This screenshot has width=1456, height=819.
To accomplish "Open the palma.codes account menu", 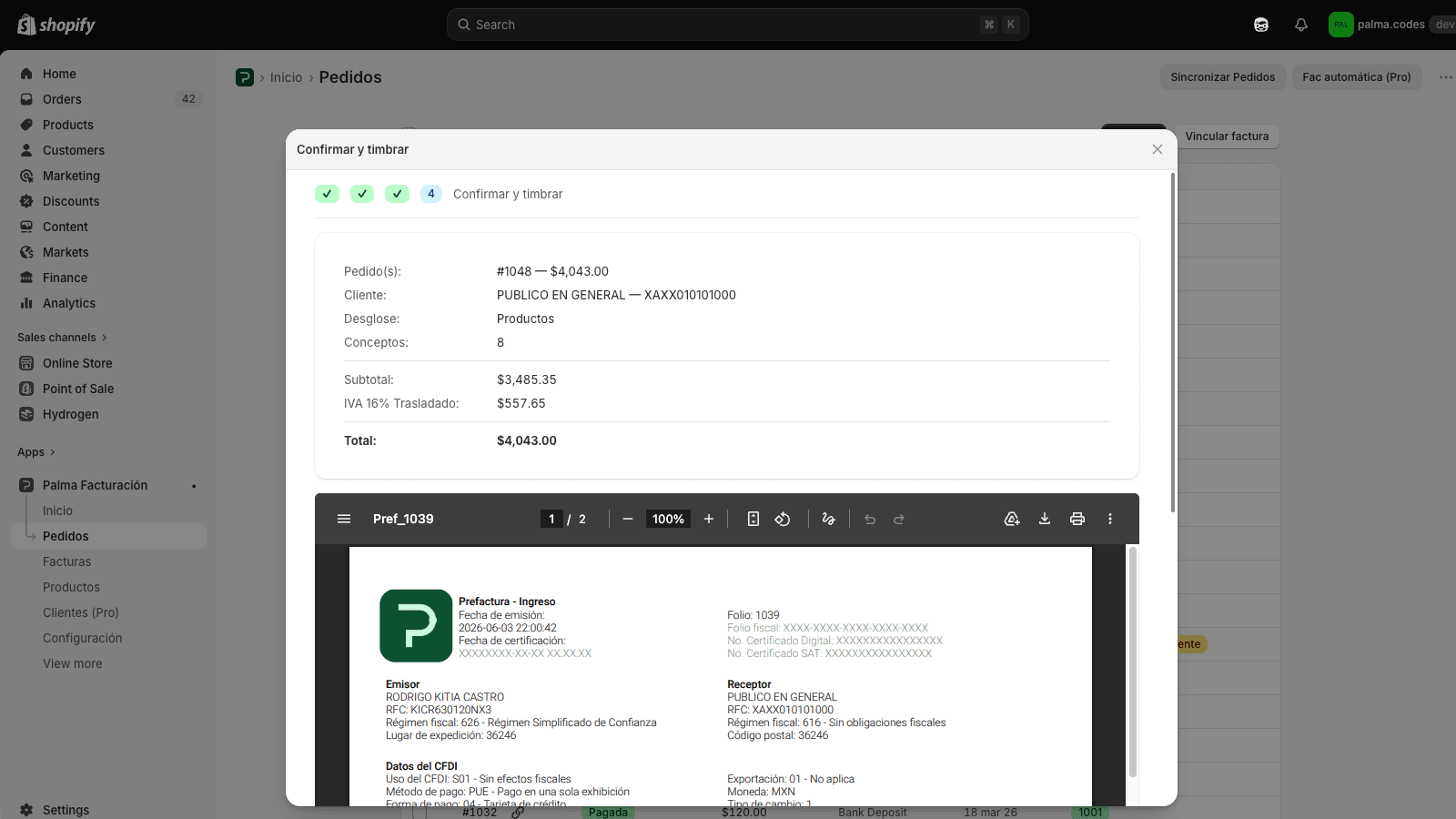I will click(1390, 25).
